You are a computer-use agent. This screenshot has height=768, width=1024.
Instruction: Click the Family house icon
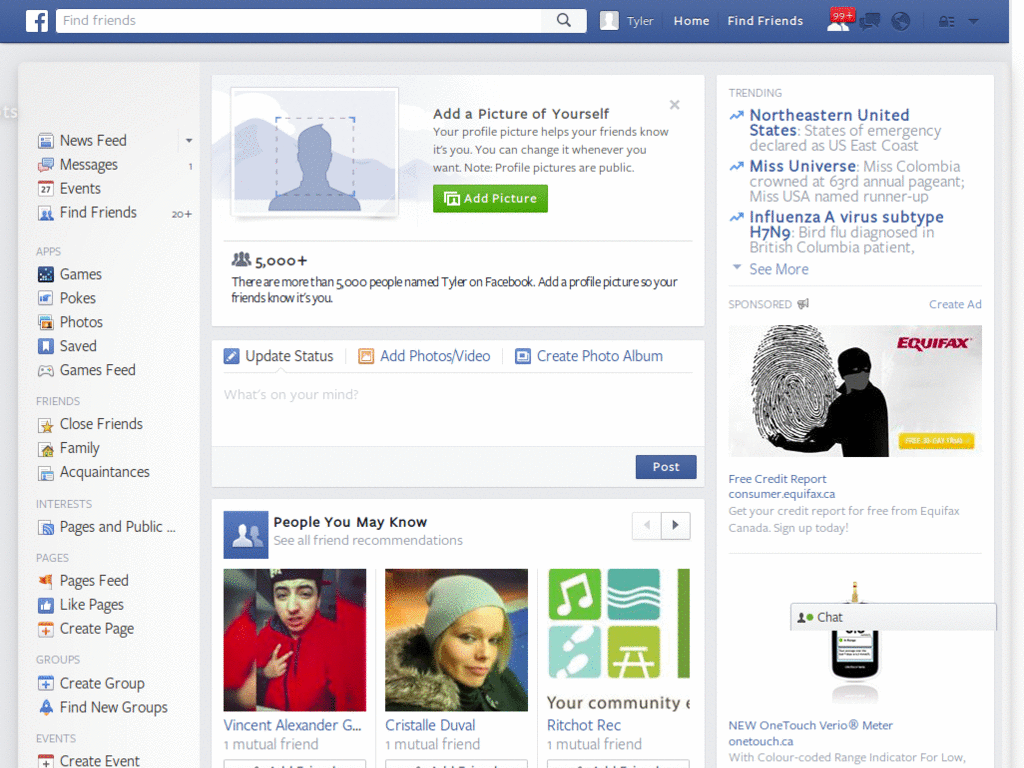coord(46,449)
